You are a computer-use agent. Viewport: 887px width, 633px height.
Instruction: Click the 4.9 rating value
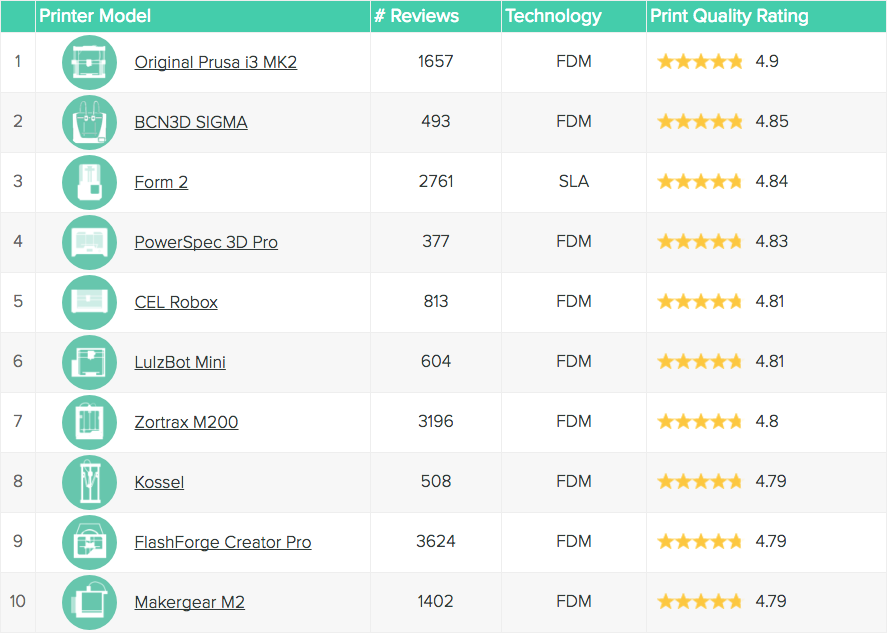(x=767, y=61)
